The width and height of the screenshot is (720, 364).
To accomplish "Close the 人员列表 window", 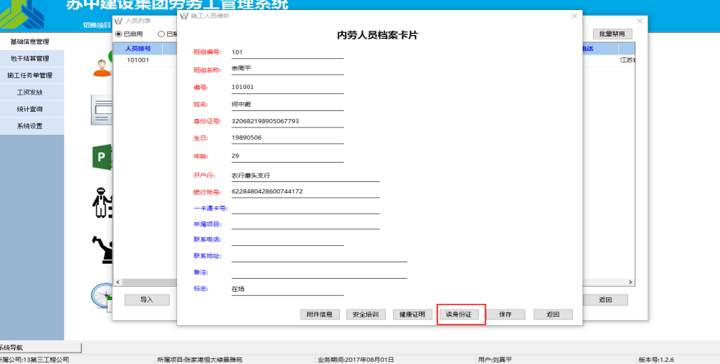I will pyautogui.click(x=640, y=21).
